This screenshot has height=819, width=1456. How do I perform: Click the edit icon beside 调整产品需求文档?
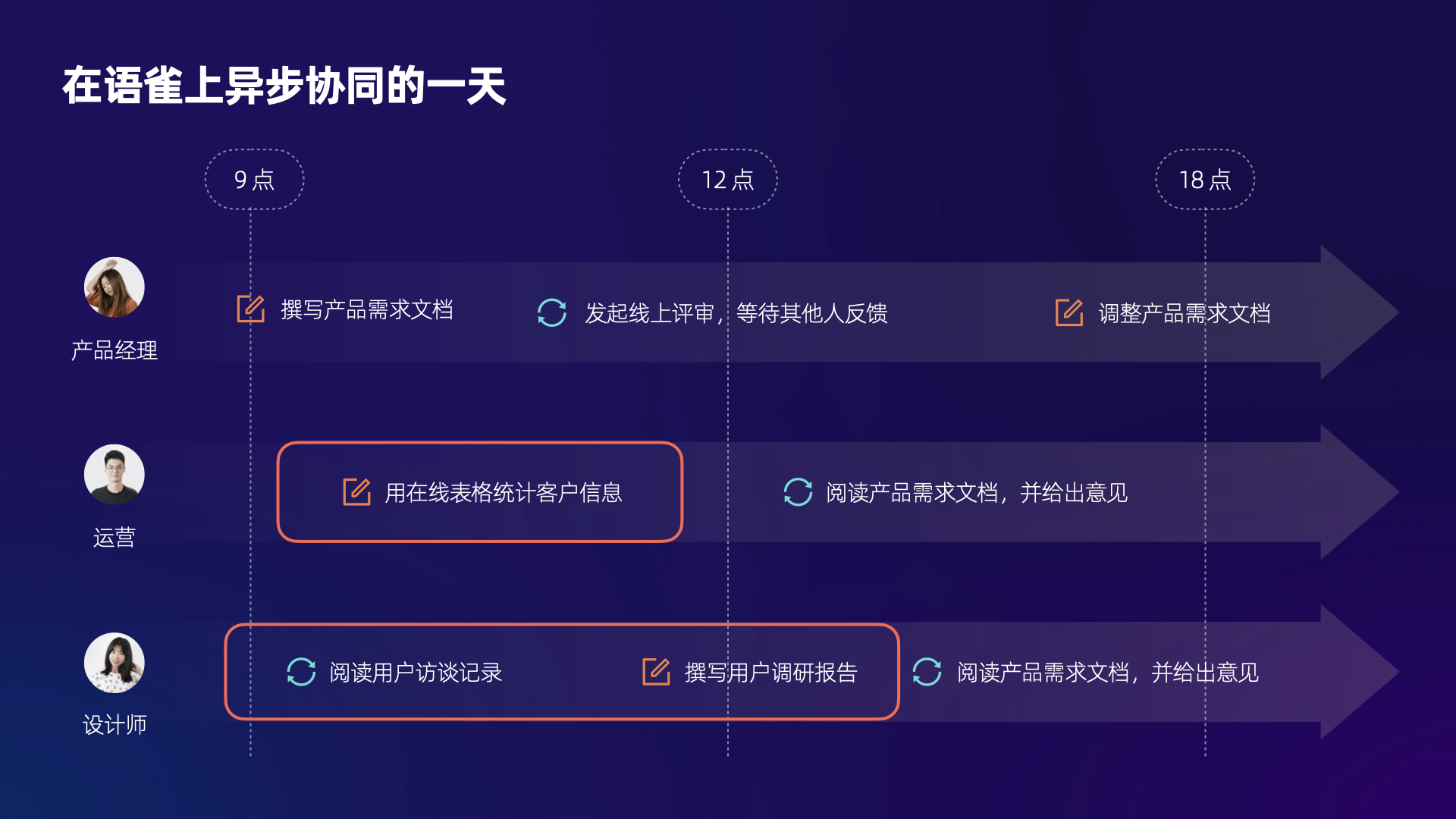(1068, 312)
